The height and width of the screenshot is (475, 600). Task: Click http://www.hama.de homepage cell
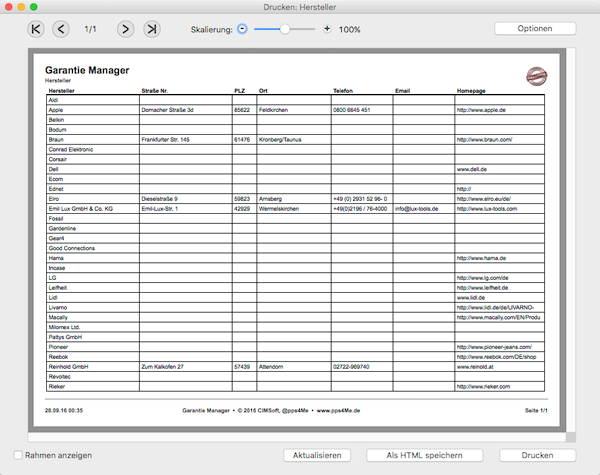click(499, 258)
